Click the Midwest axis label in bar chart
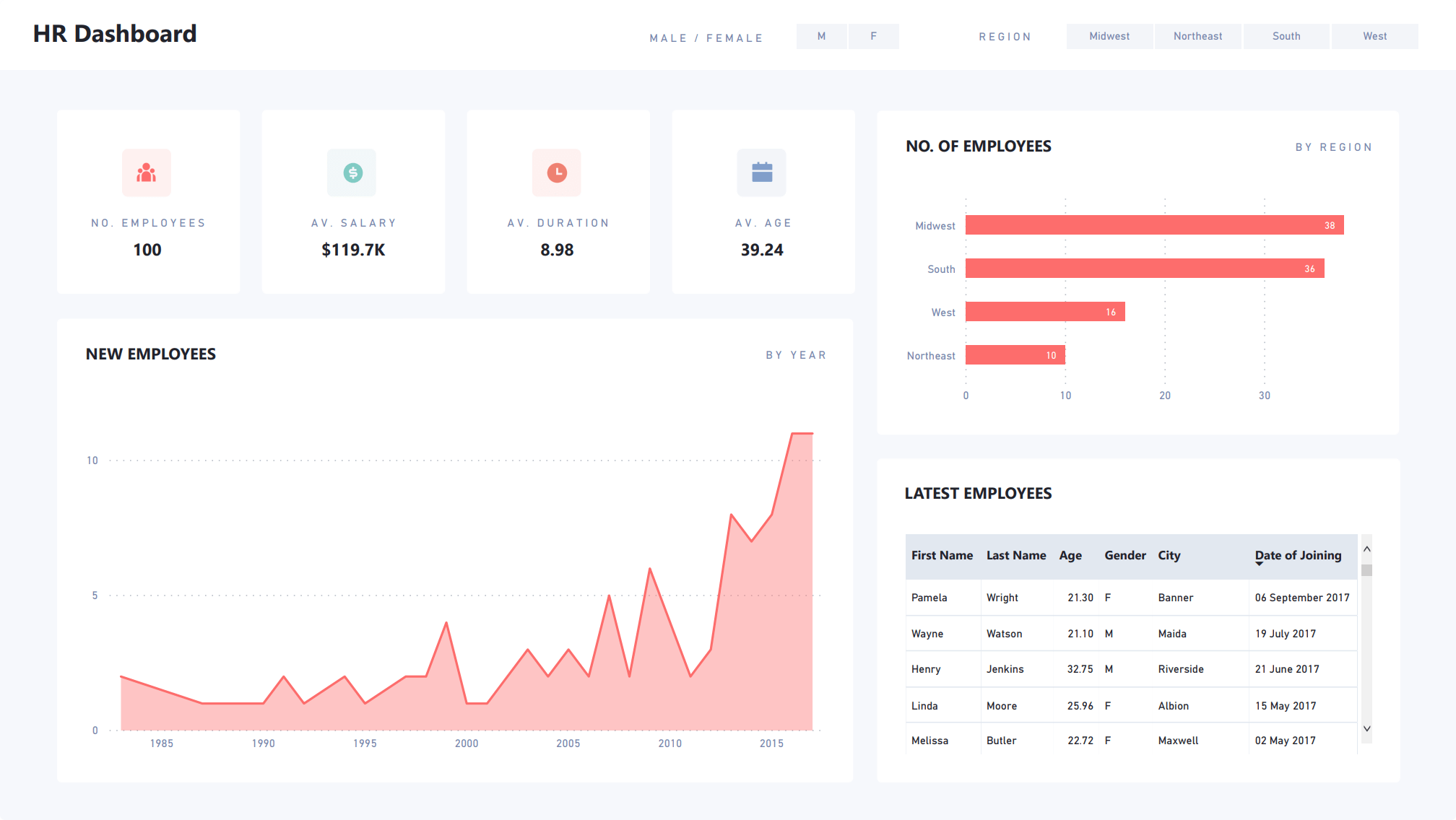This screenshot has height=820, width=1456. tap(935, 226)
